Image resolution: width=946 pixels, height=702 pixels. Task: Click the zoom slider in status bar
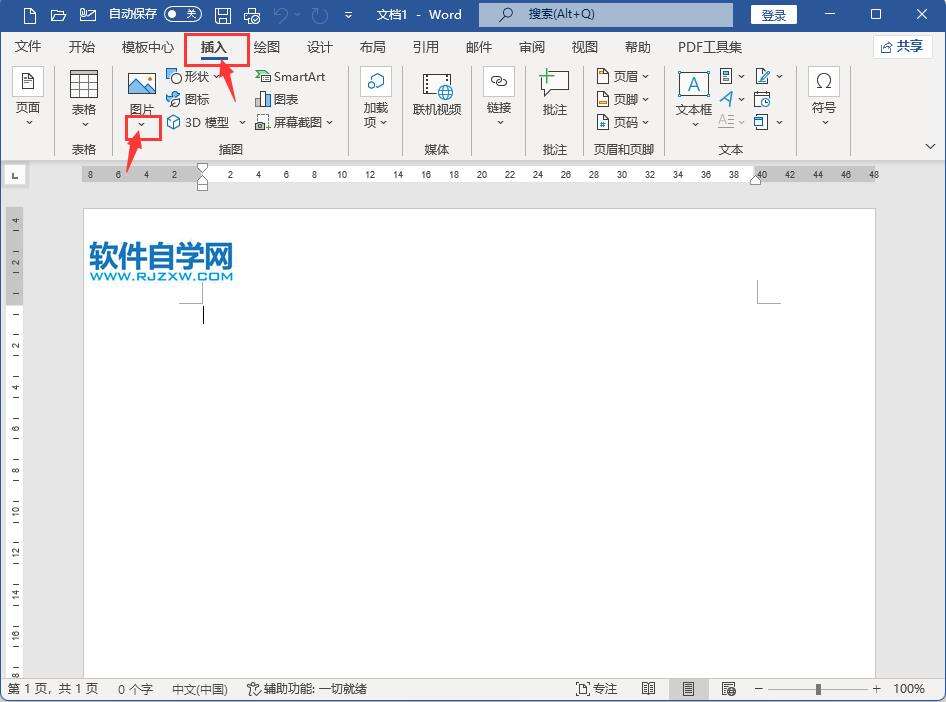pos(818,689)
